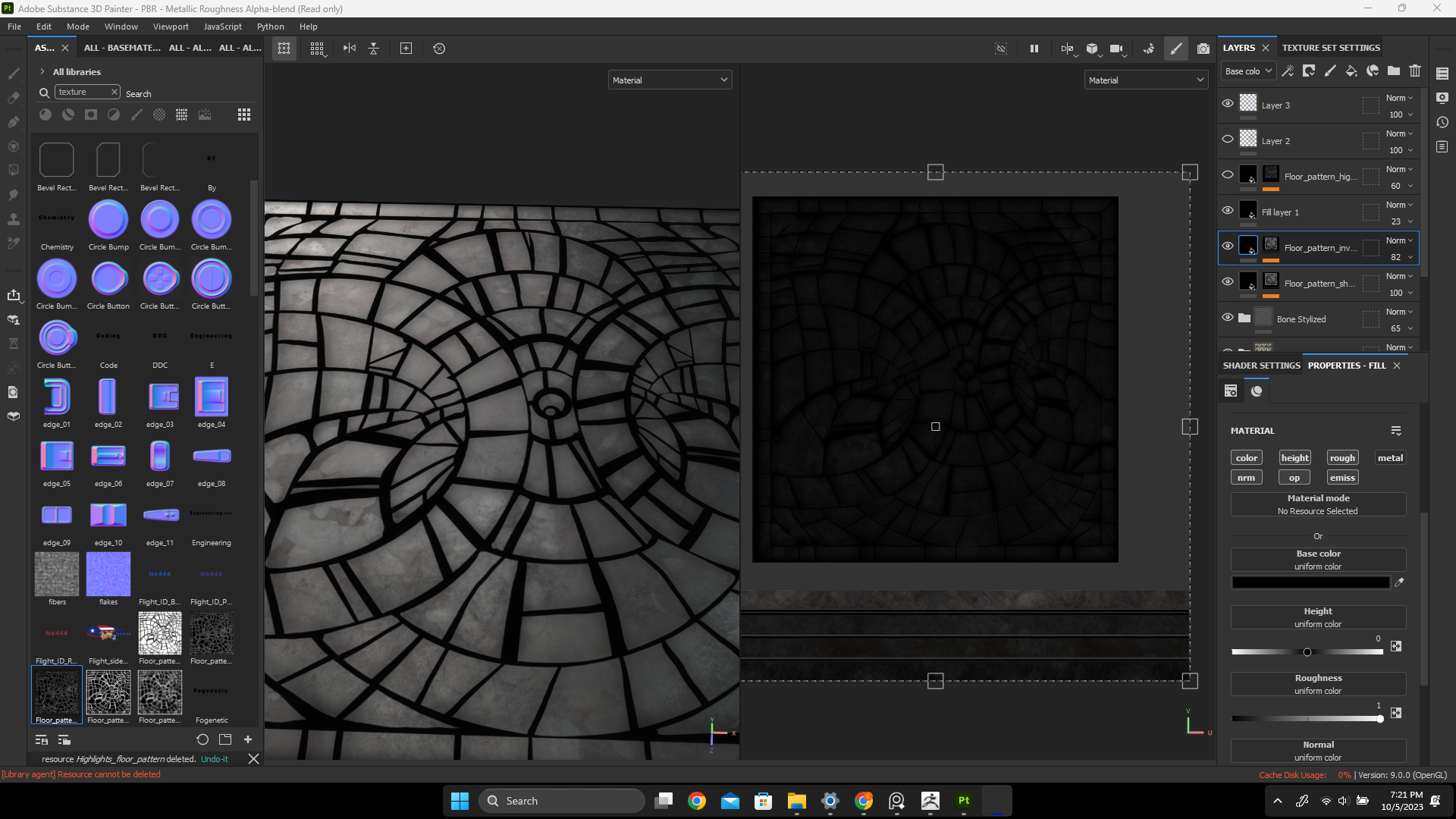Hide Fill layer 1 visibility
The width and height of the screenshot is (1456, 819).
coord(1228,211)
